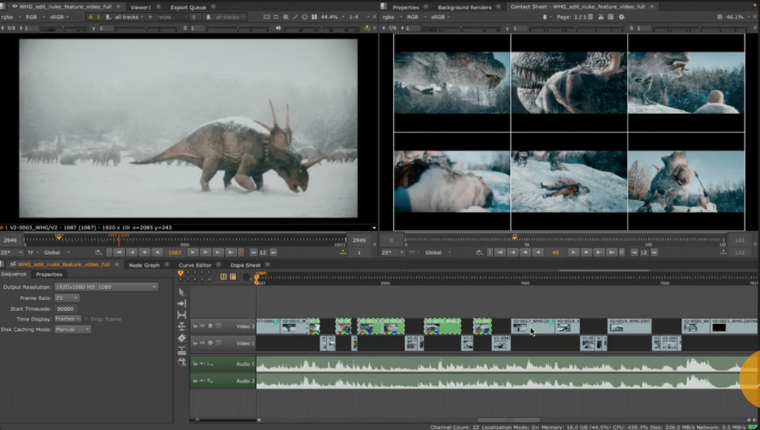The image size is (760, 430).
Task: Click the left viewer timeline scrub bar
Action: point(185,239)
